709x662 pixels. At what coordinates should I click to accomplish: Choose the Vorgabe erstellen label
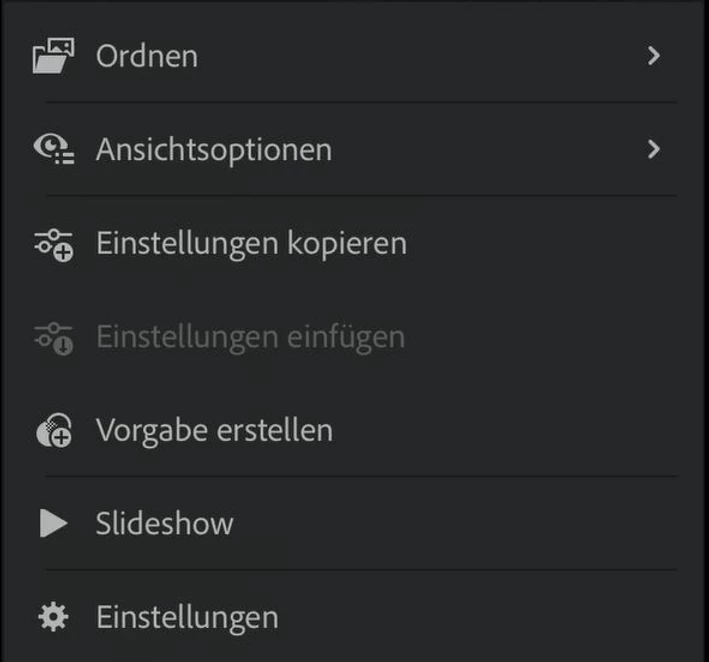click(x=214, y=431)
